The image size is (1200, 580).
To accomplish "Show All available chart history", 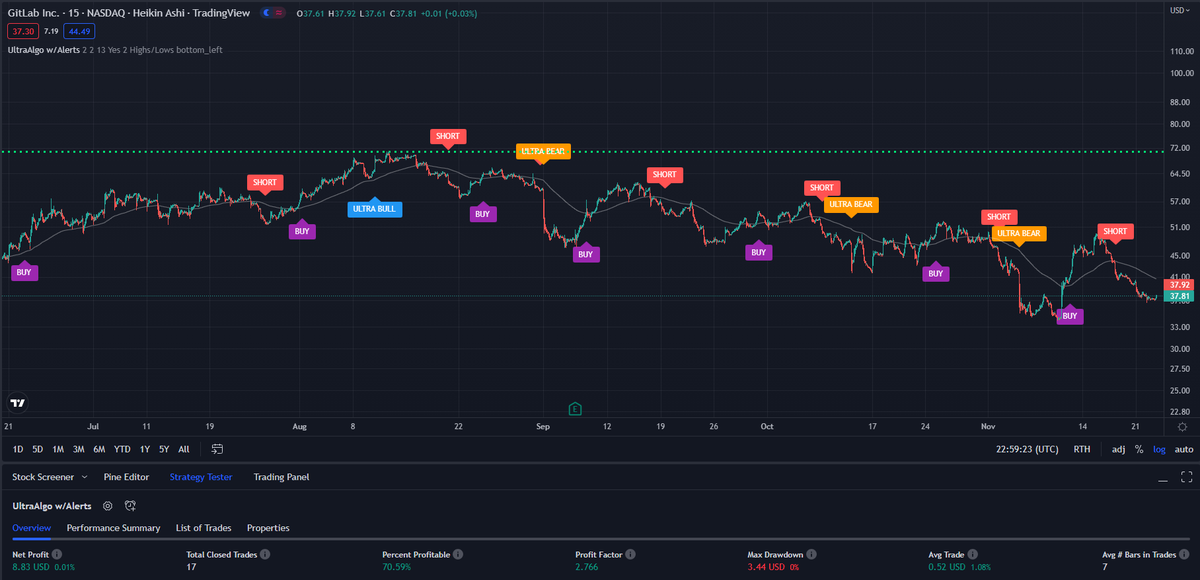I will (184, 449).
